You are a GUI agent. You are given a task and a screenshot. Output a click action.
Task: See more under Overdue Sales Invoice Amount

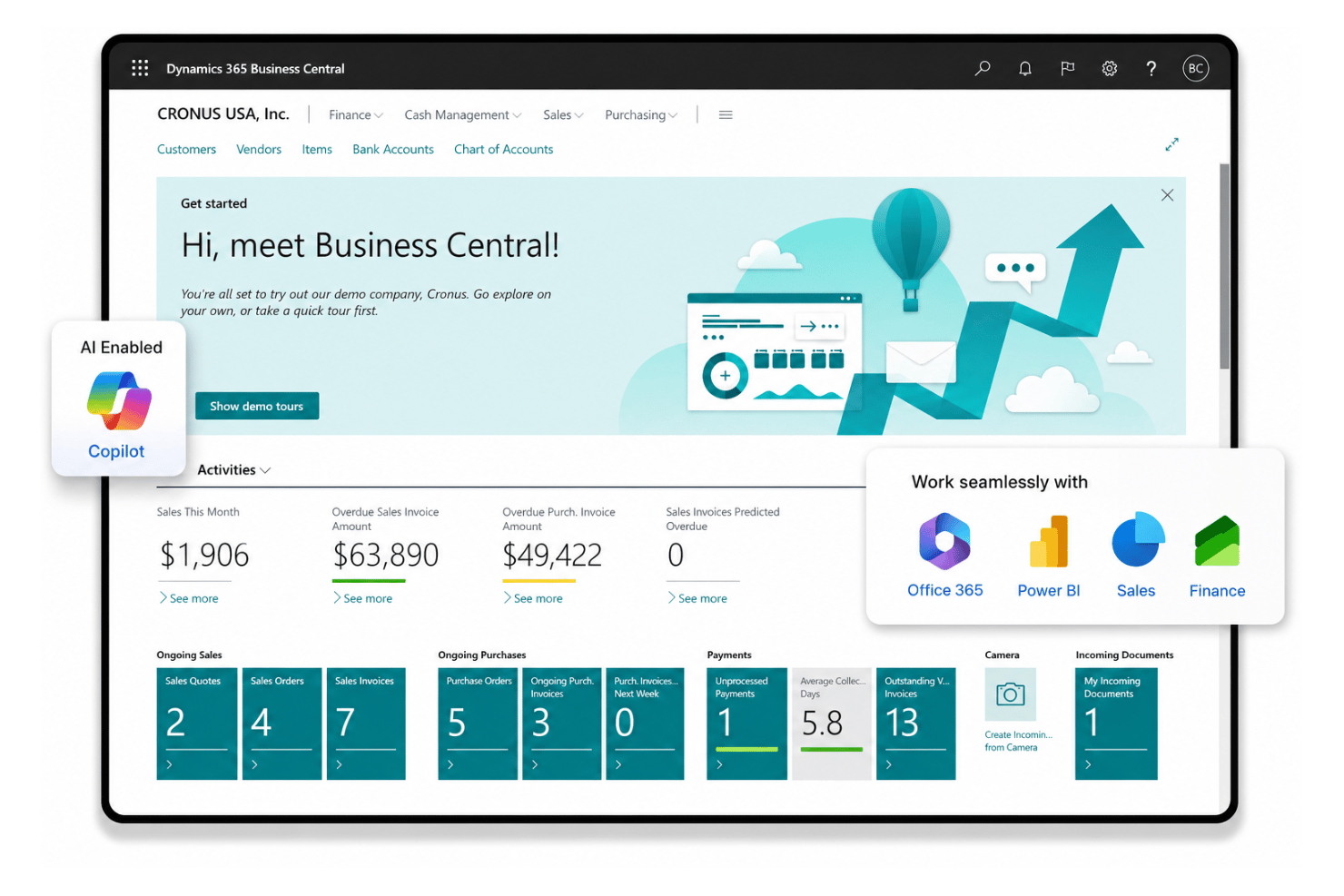pyautogui.click(x=363, y=598)
